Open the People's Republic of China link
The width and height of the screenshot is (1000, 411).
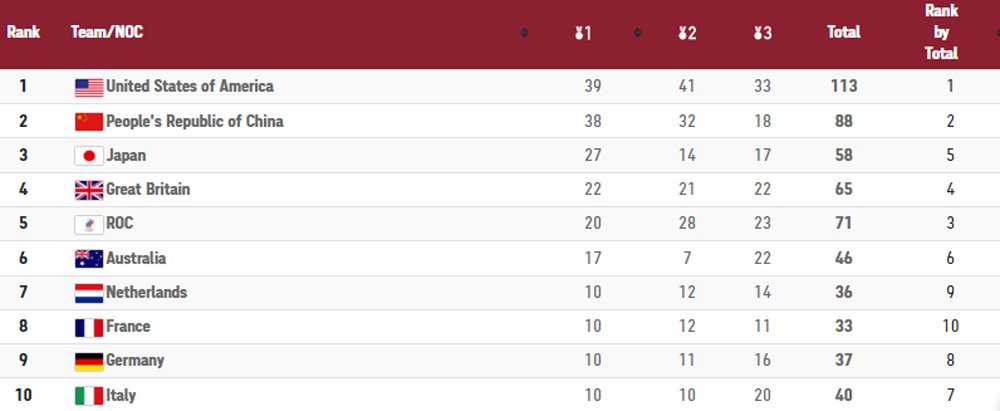tap(194, 121)
